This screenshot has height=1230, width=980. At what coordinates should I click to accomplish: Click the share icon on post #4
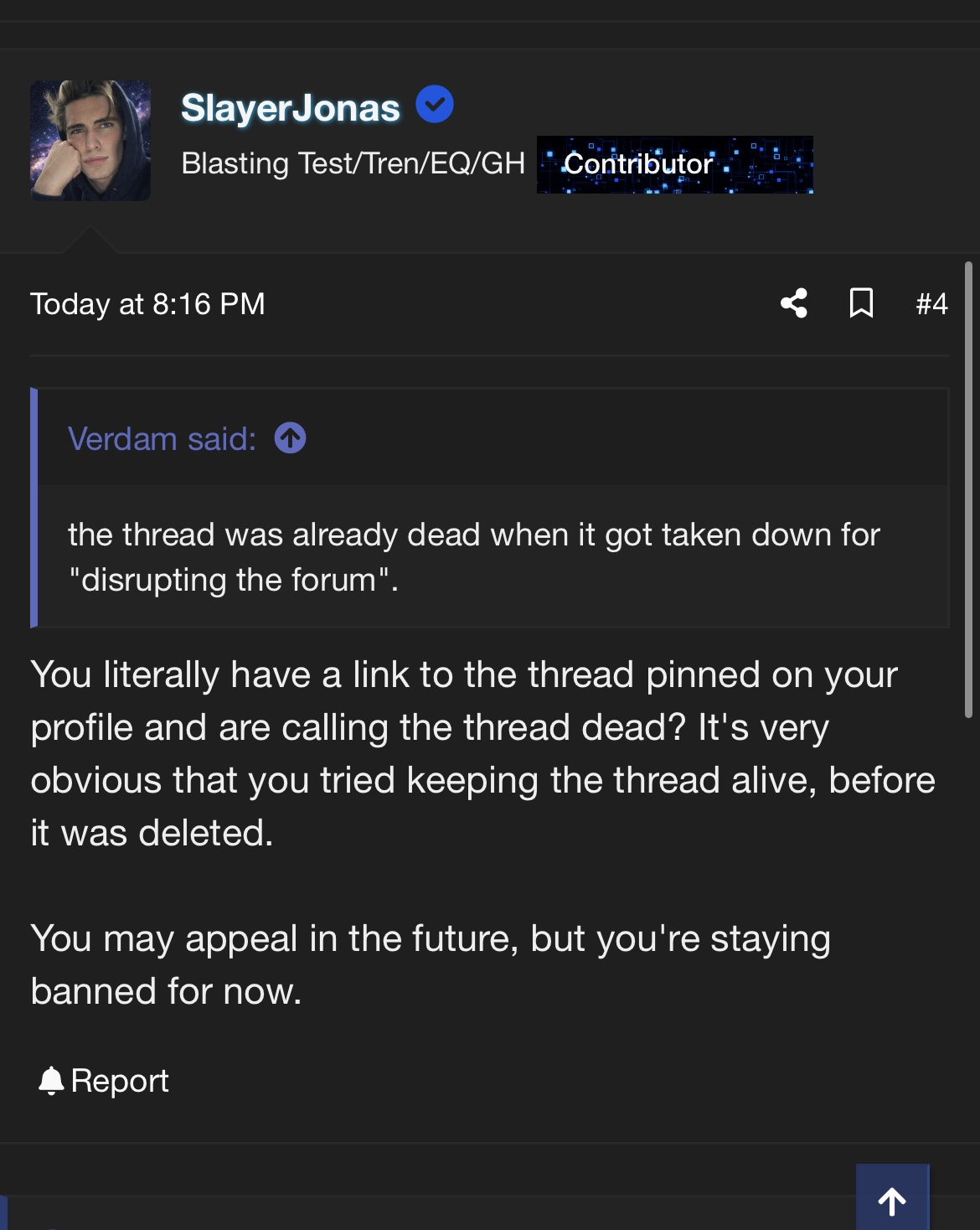click(793, 303)
